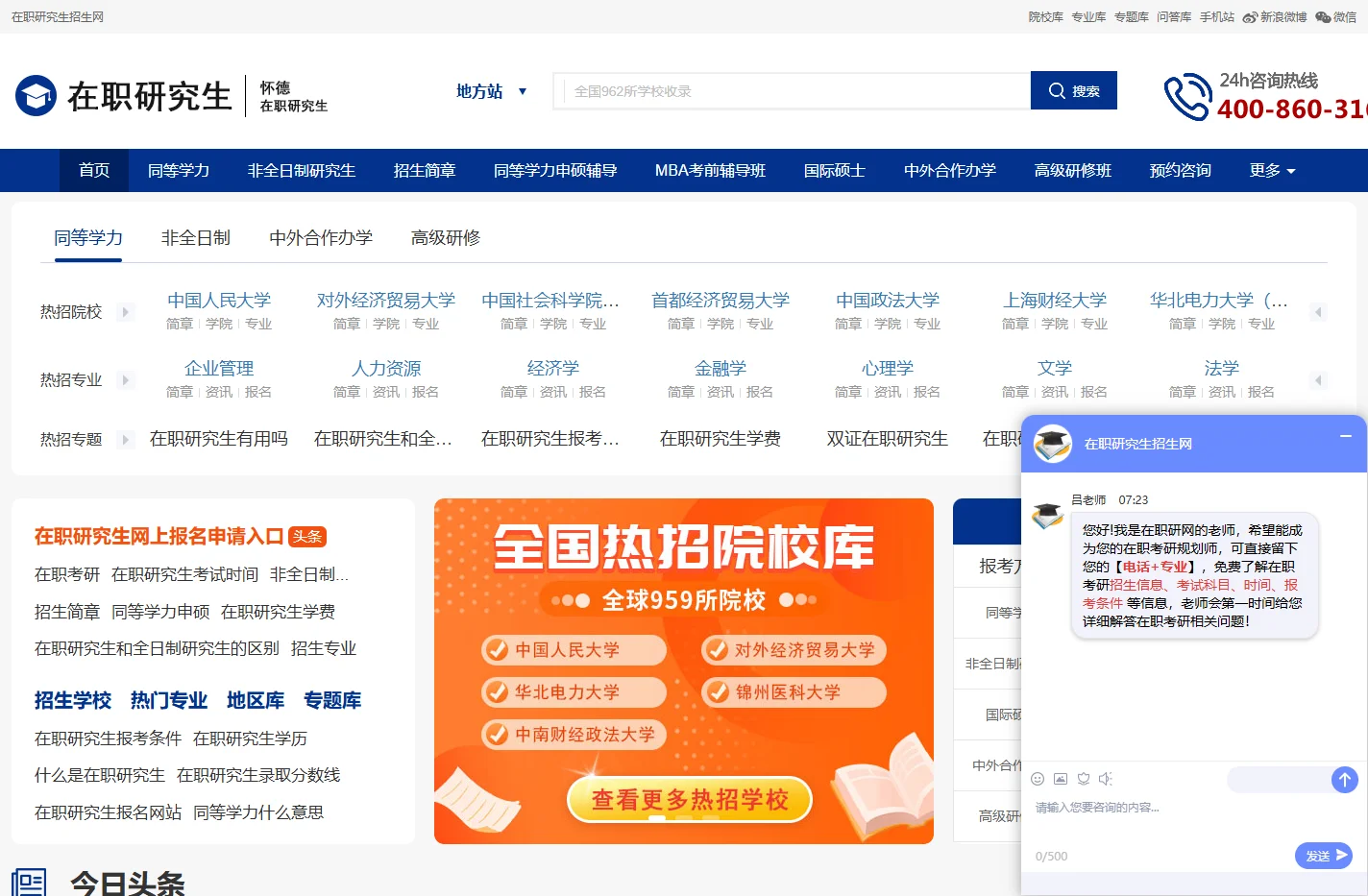The height and width of the screenshot is (896, 1368).
Task: Open 中国人民大学 in hot schools row
Action: (x=219, y=301)
